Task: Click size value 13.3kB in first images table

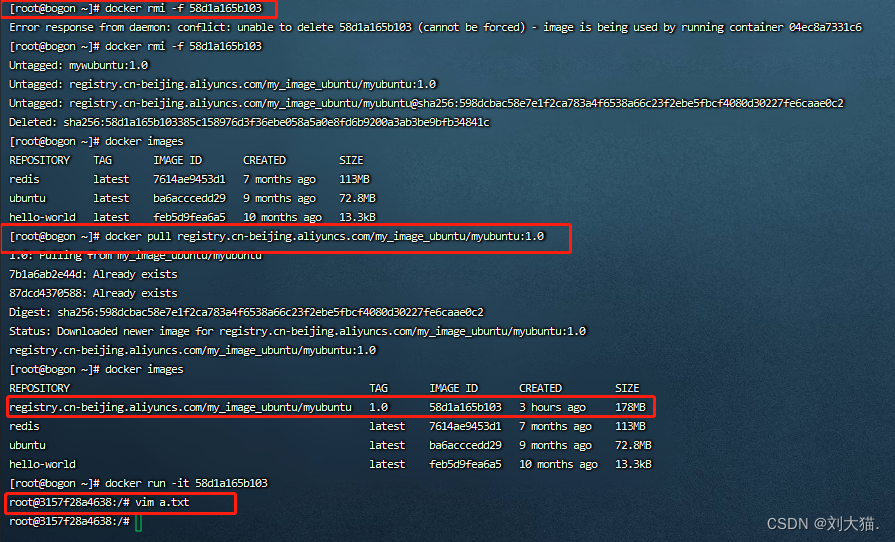Action: pos(357,217)
